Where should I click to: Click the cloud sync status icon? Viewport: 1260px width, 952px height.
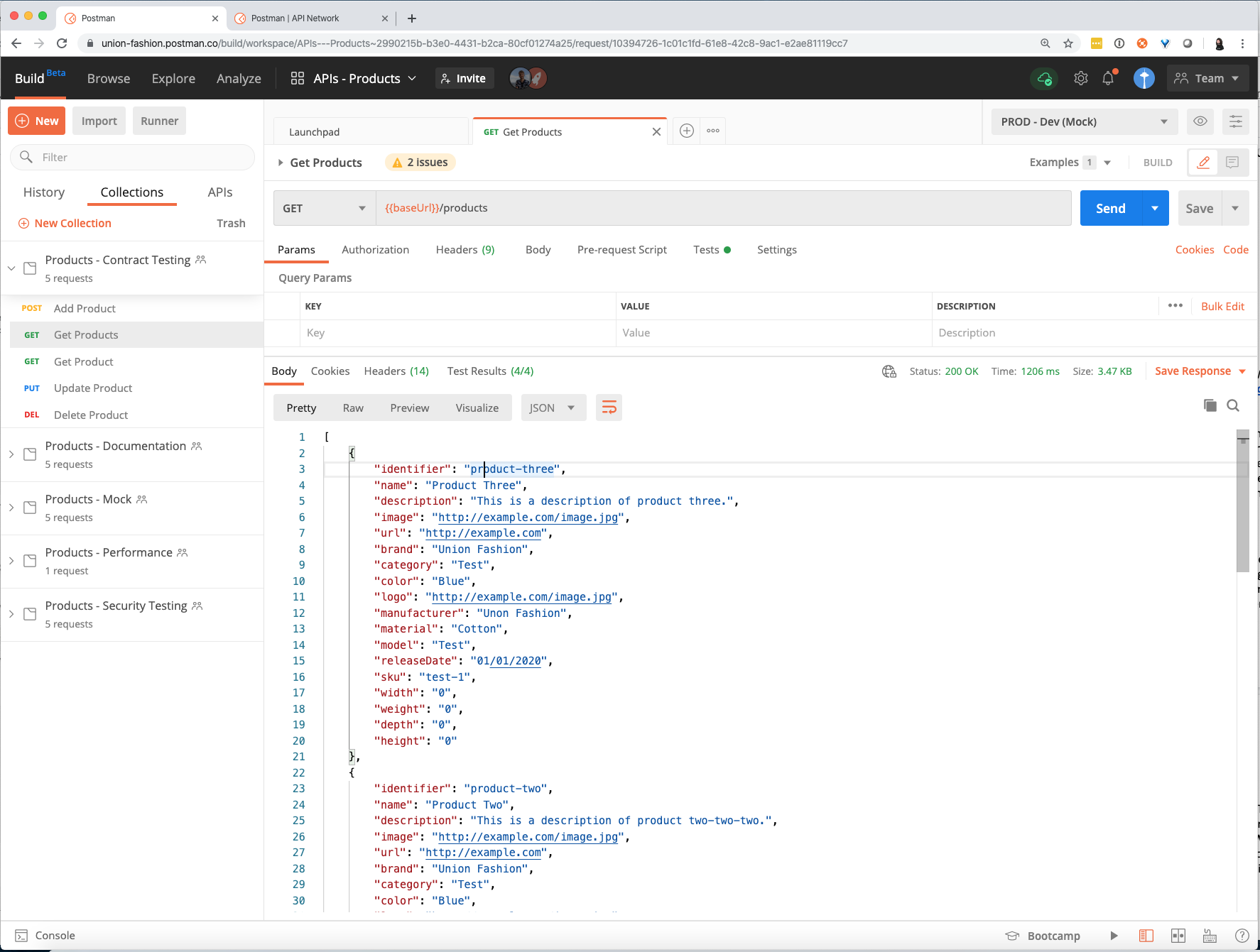pyautogui.click(x=1044, y=78)
